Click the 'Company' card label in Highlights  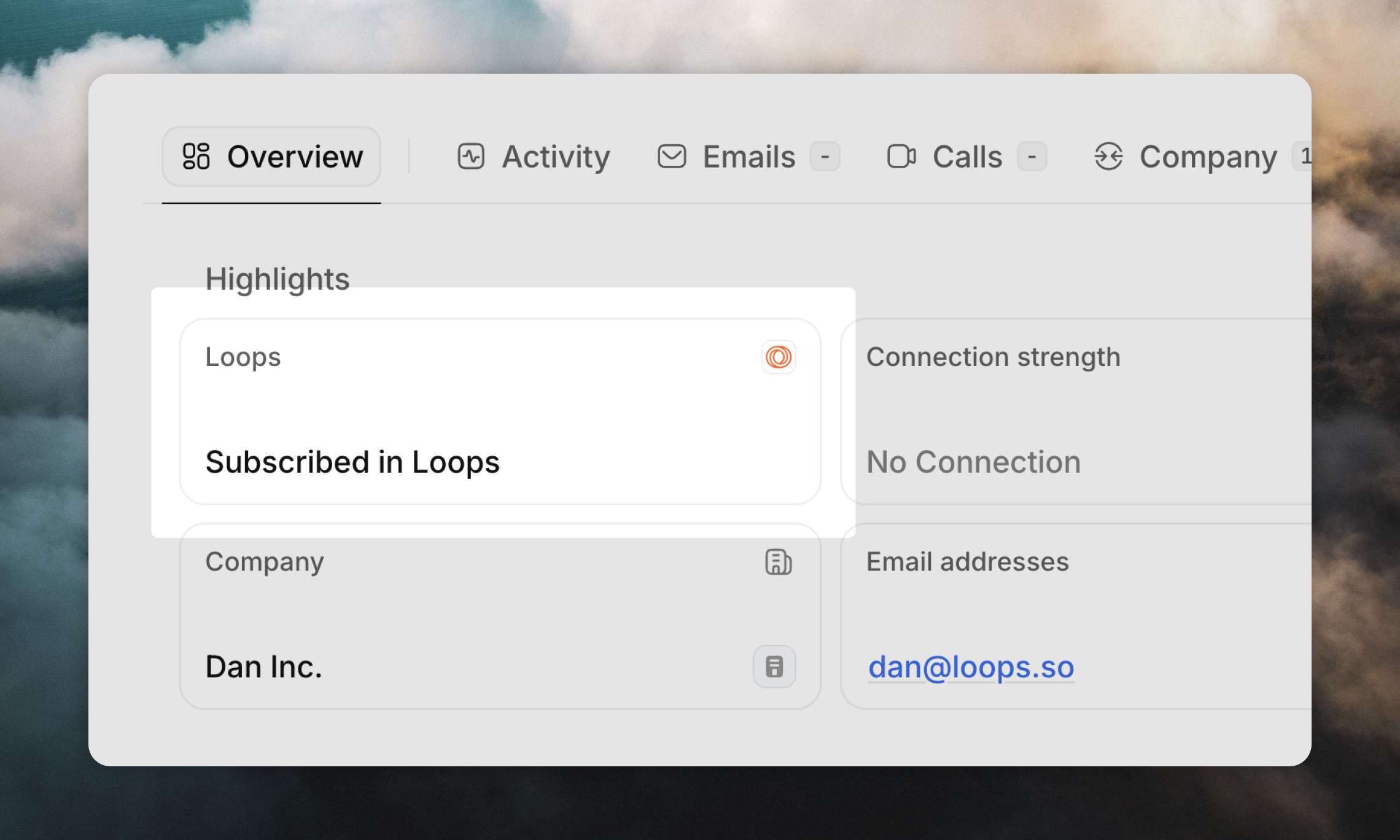point(265,562)
